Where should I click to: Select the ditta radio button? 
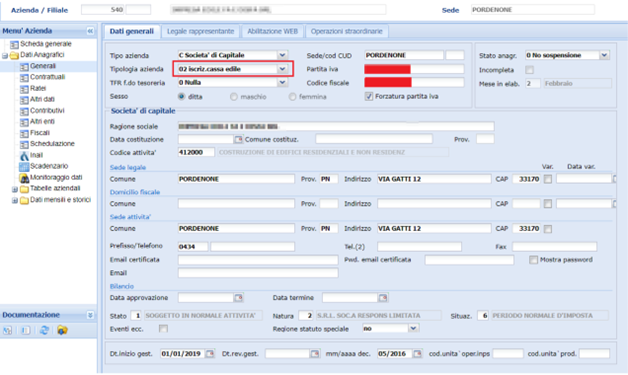[181, 97]
